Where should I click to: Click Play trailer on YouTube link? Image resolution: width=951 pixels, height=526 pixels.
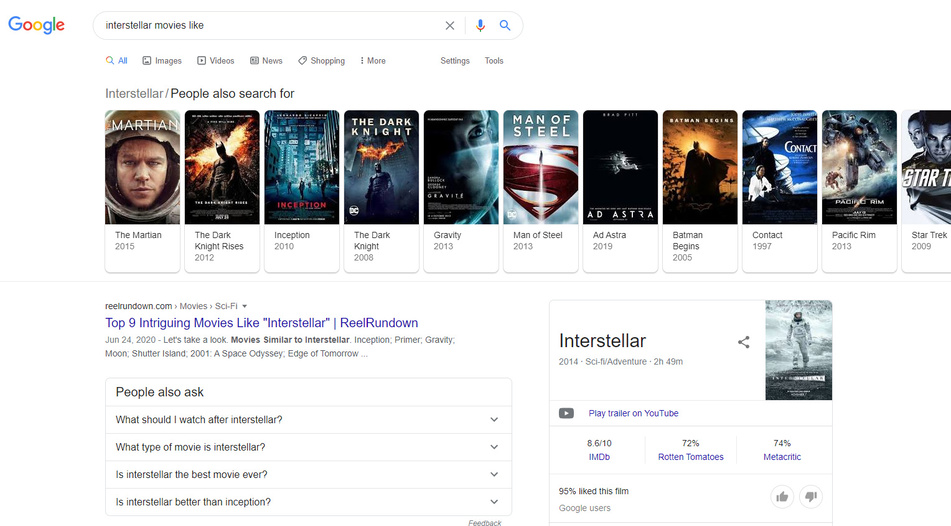[633, 413]
